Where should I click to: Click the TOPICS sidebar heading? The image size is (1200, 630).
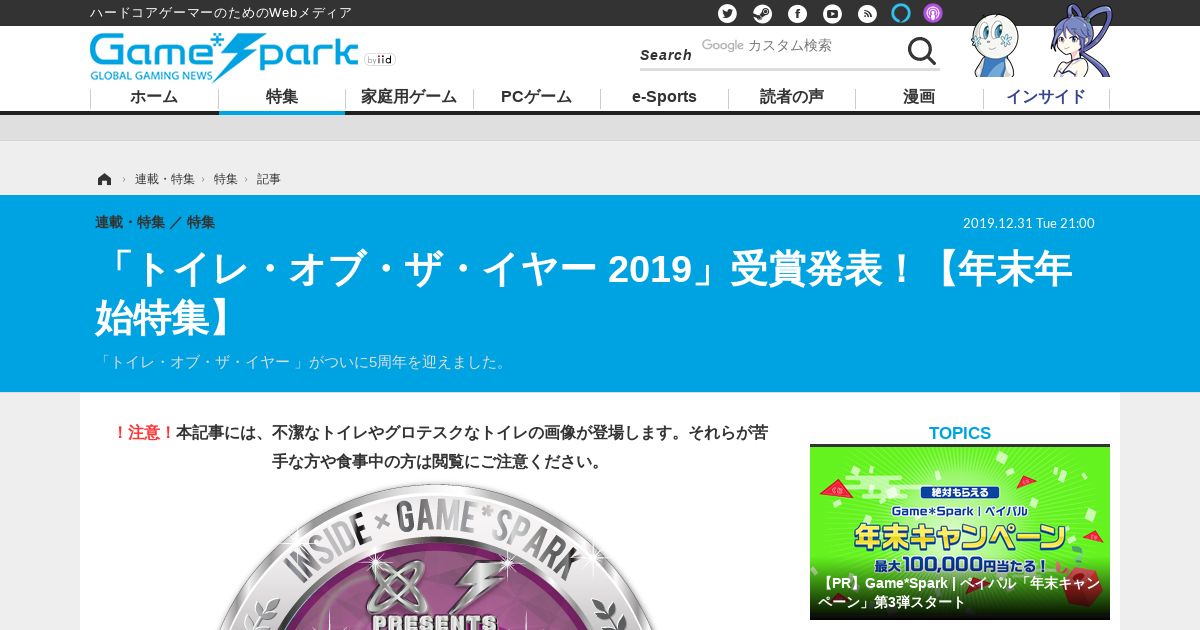pos(960,433)
